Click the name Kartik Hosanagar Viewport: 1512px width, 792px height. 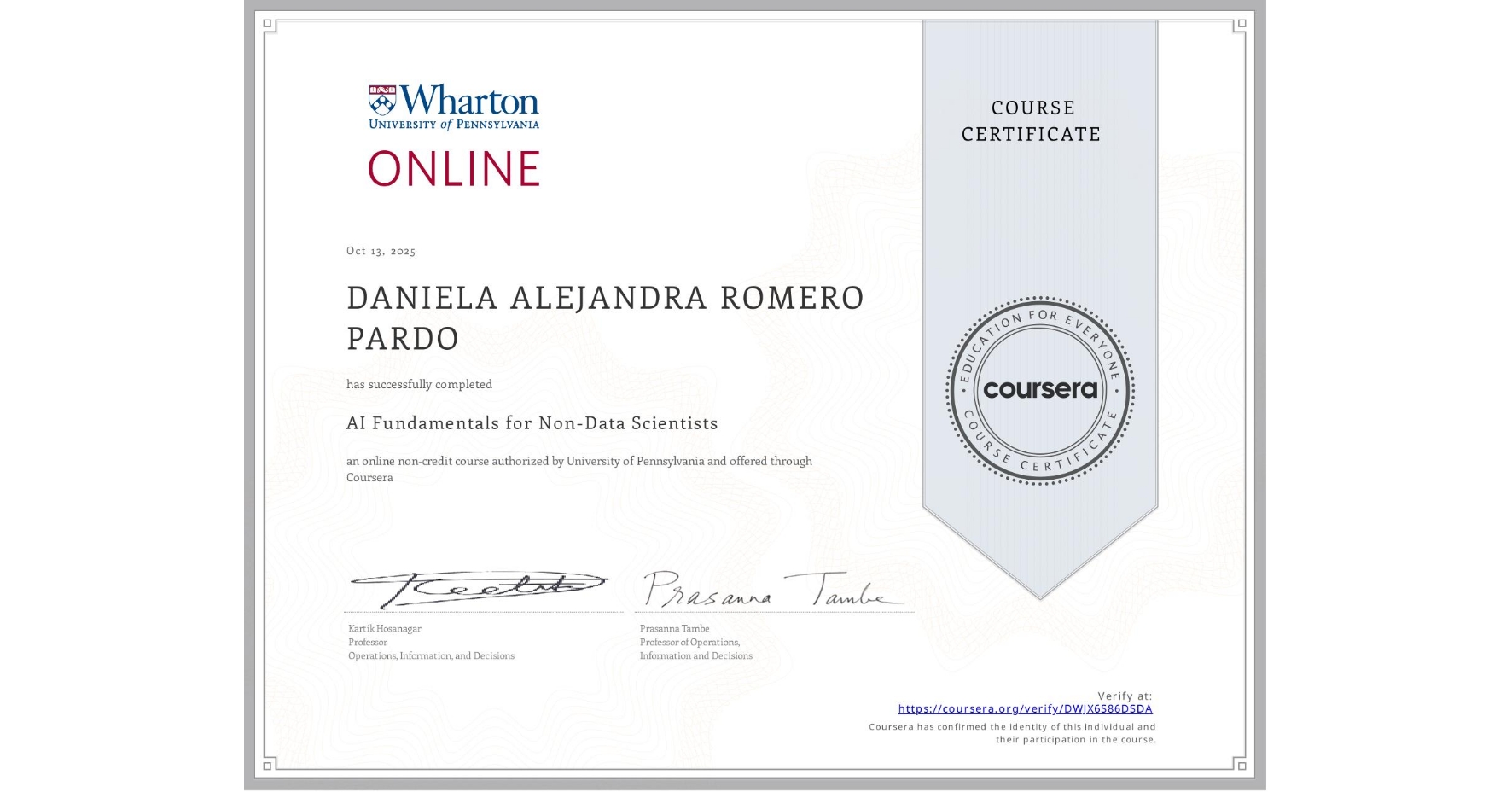[385, 629]
